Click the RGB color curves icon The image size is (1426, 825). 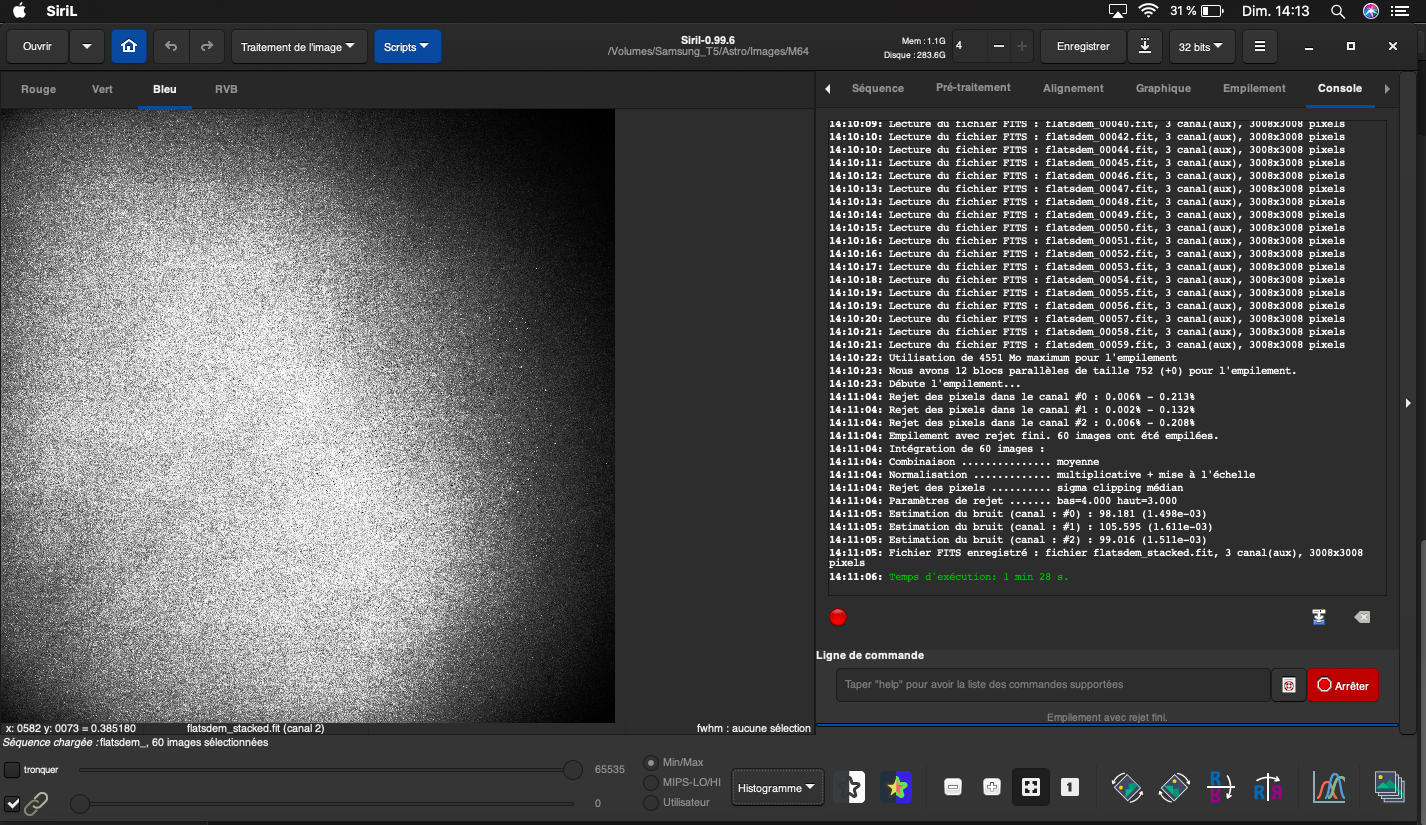coord(1328,787)
